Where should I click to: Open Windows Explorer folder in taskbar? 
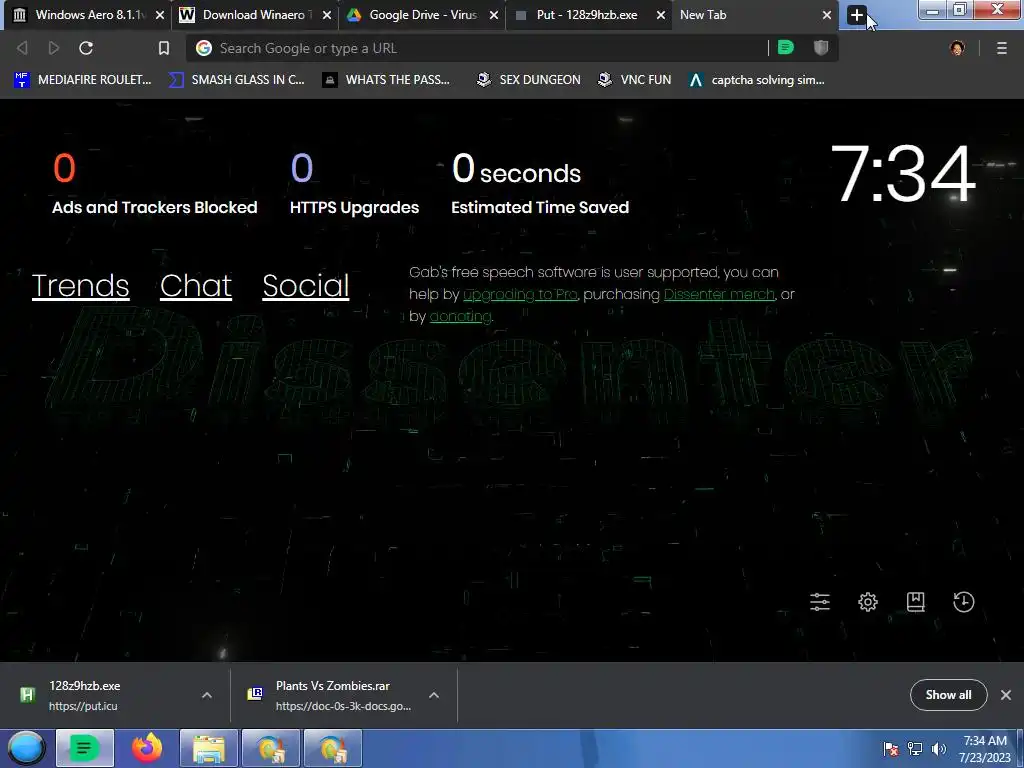pyautogui.click(x=209, y=748)
